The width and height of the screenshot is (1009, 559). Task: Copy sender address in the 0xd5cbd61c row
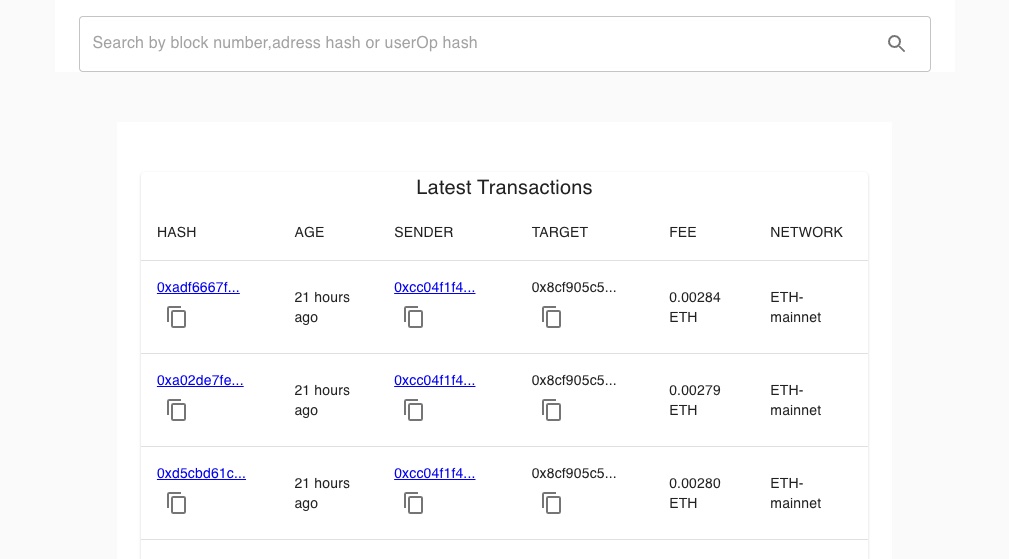(414, 504)
